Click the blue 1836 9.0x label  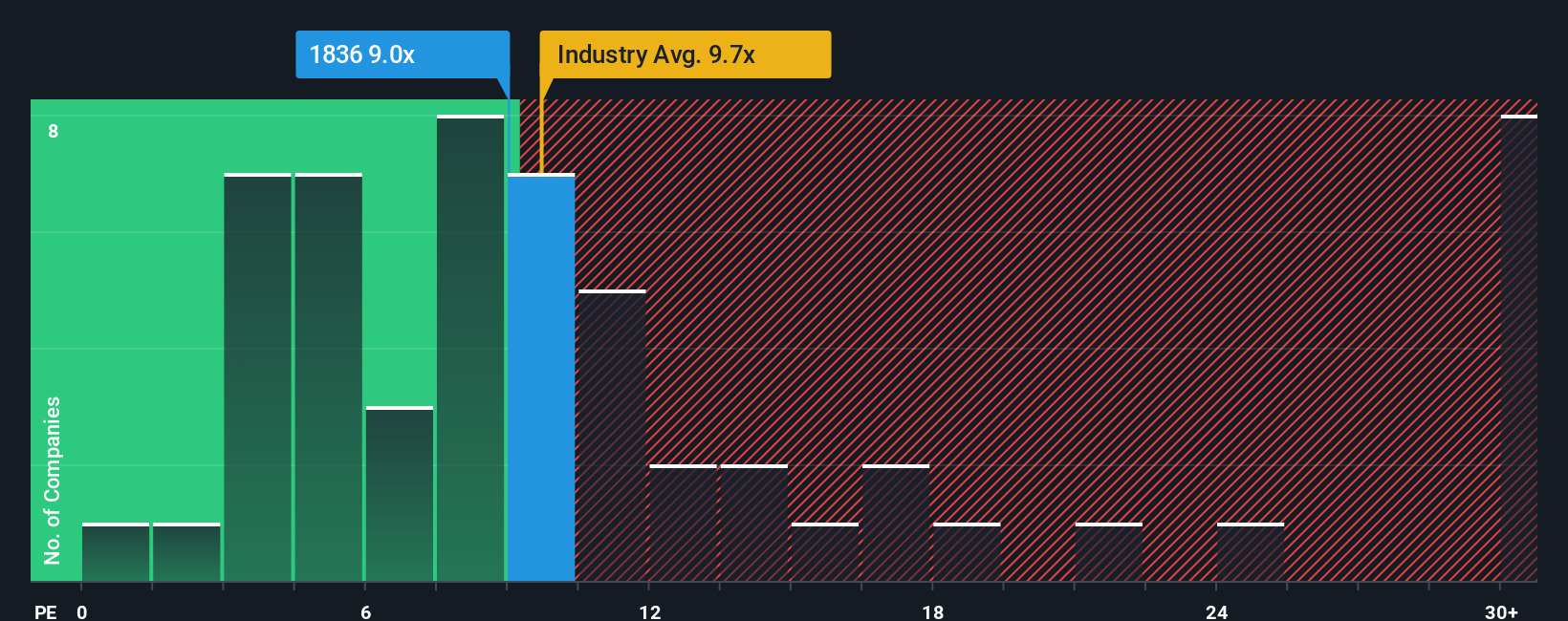coord(403,54)
